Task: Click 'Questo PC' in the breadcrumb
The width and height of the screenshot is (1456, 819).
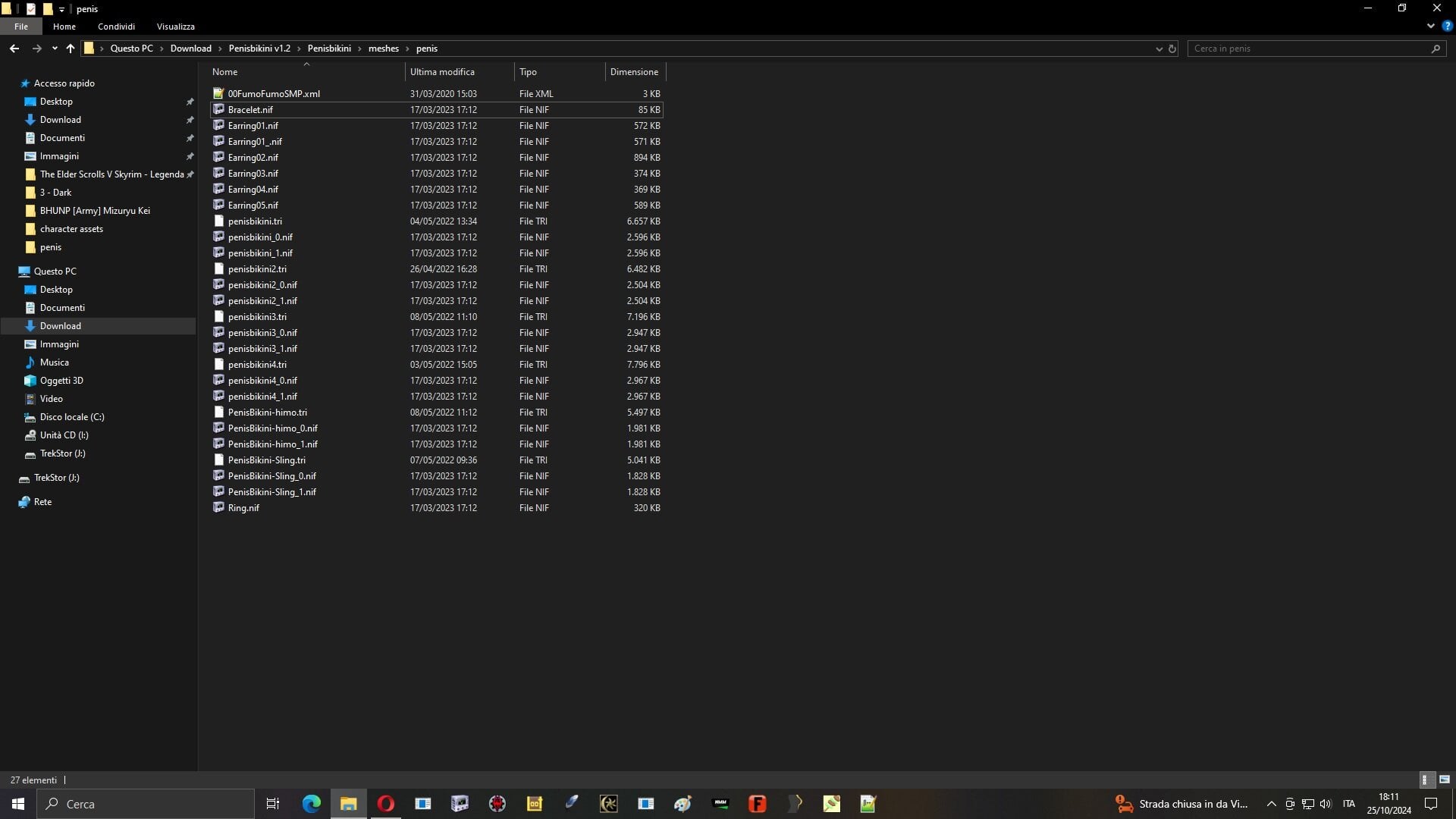Action: coord(131,49)
